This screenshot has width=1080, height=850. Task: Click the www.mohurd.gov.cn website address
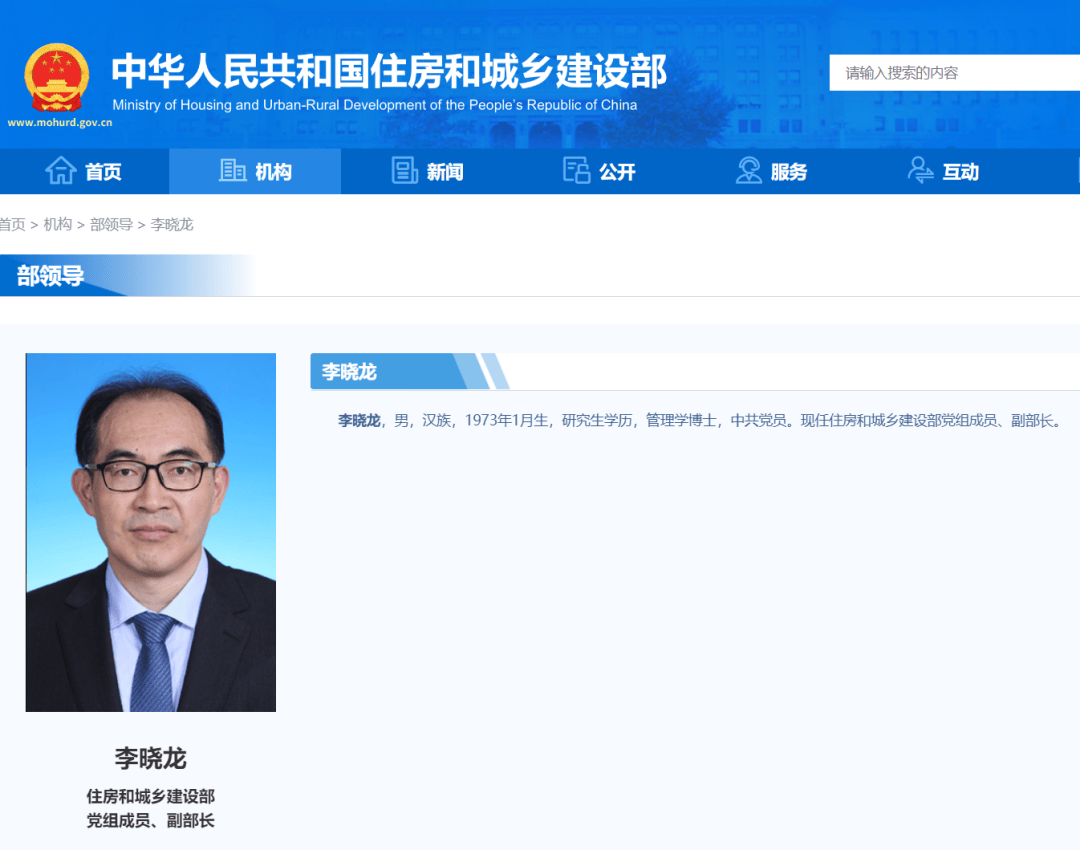pos(60,123)
